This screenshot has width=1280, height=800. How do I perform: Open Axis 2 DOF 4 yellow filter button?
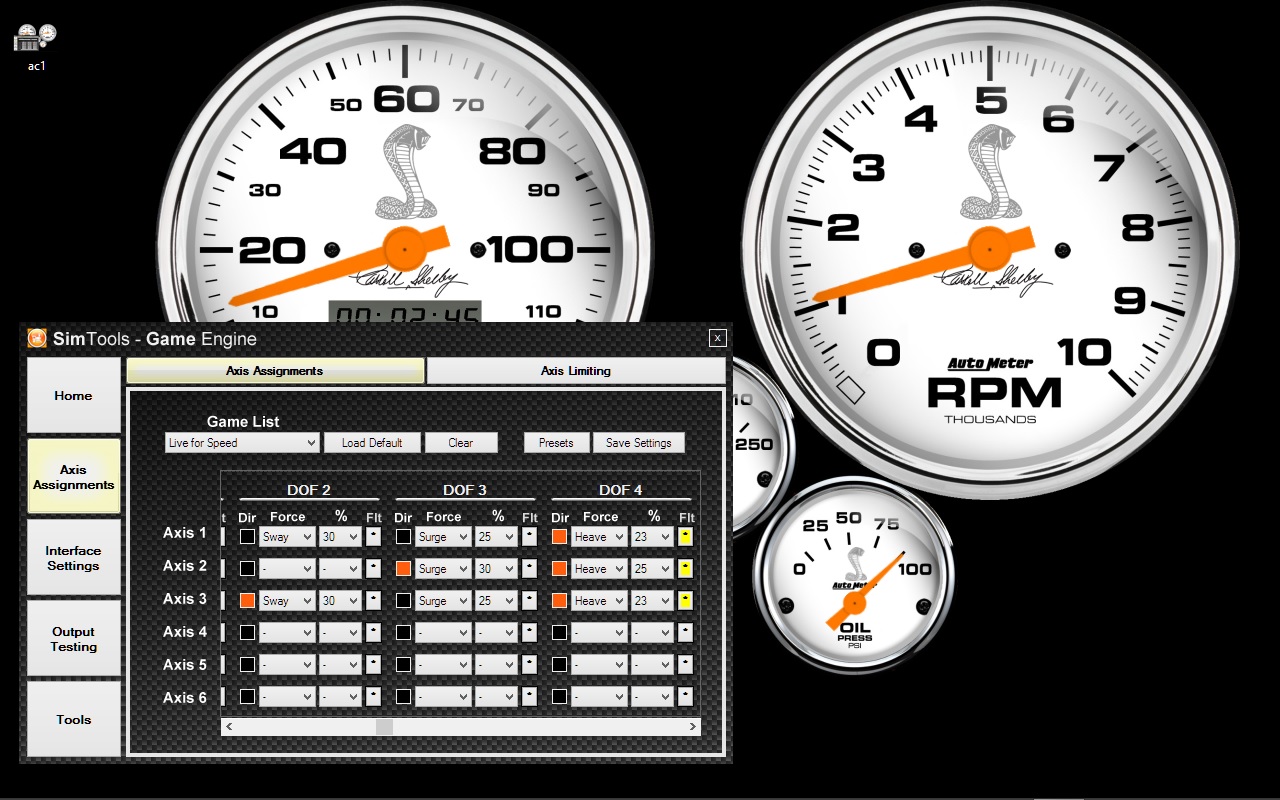click(x=686, y=569)
